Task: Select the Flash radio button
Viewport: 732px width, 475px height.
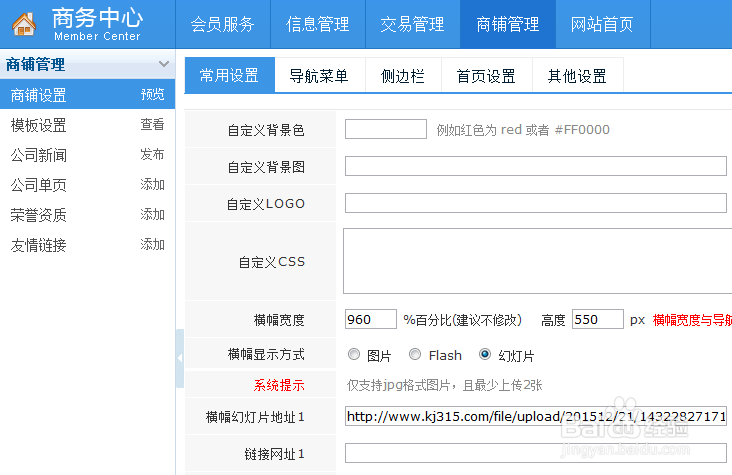Action: pyautogui.click(x=415, y=354)
